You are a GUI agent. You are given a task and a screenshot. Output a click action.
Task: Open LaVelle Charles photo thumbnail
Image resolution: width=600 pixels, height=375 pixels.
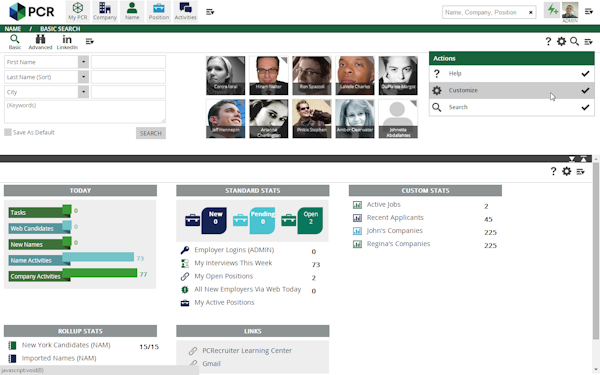coord(355,75)
